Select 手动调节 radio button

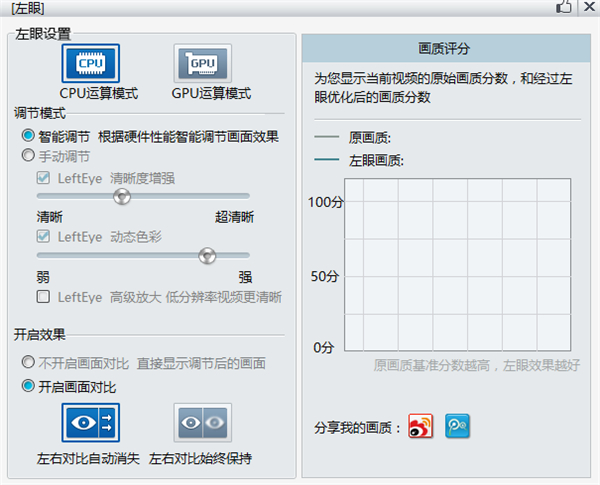(x=29, y=156)
